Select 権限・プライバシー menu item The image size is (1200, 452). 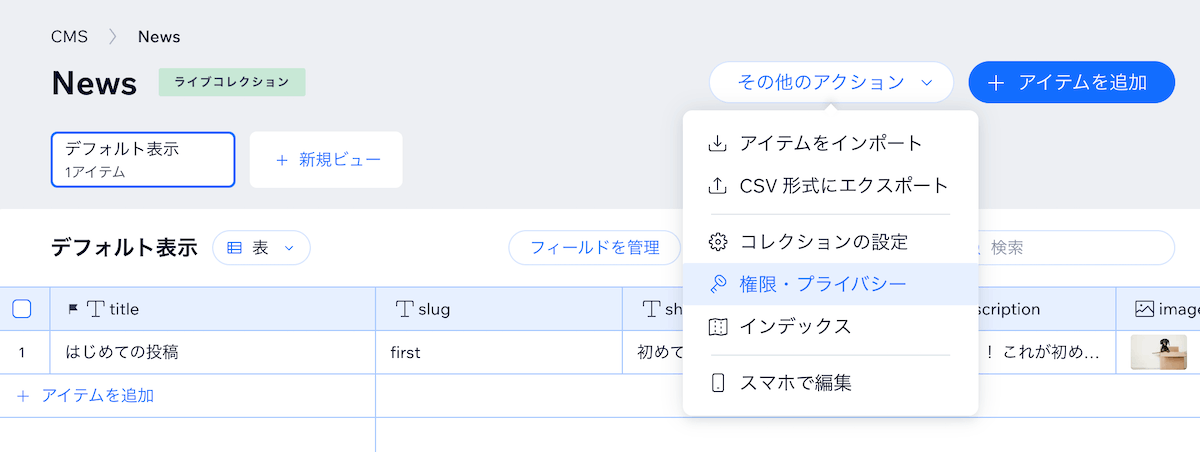pos(830,284)
